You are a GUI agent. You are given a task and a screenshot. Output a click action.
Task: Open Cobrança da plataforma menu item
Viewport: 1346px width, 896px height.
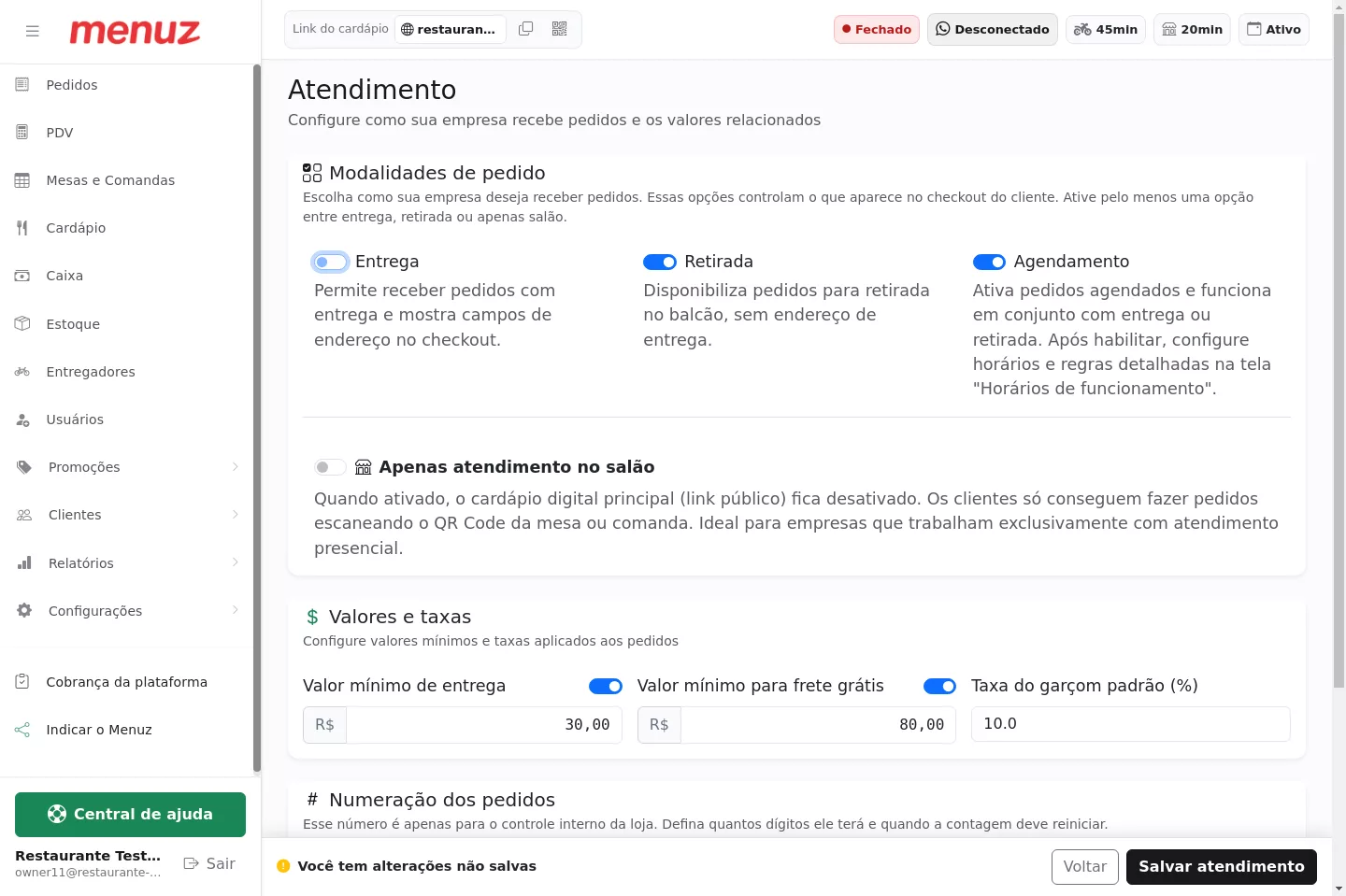point(126,682)
